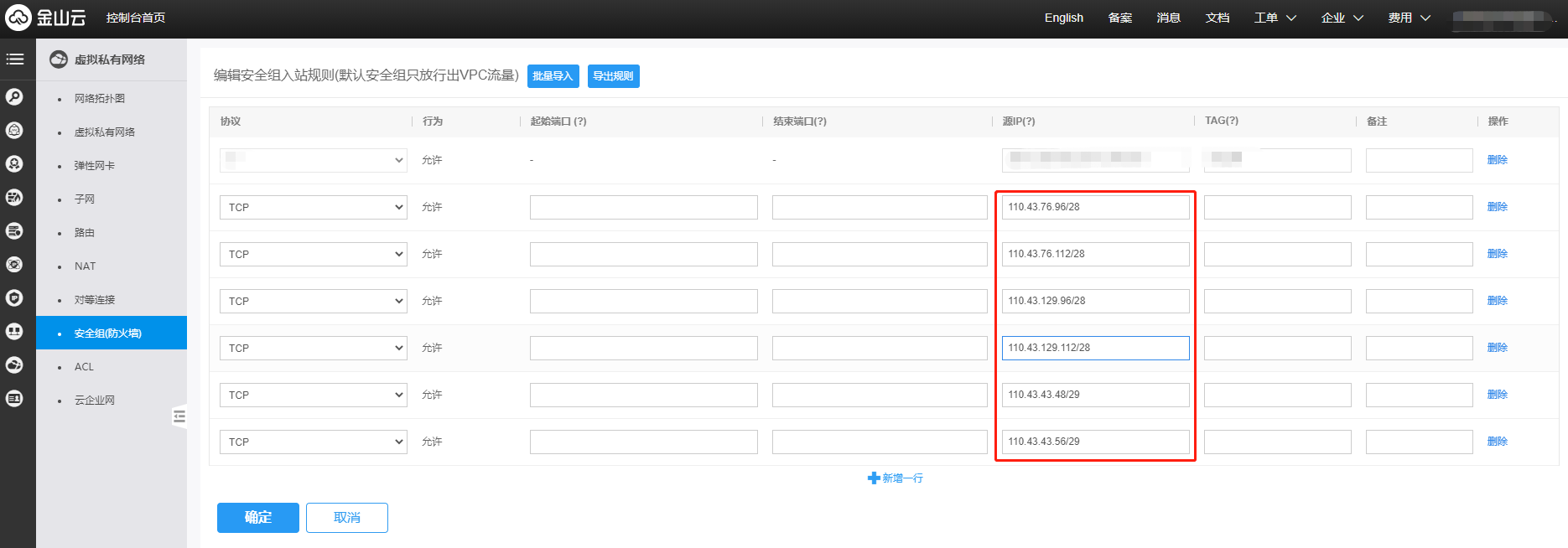Expand the 费用 menu in top bar
1568x548 pixels.
1409,18
